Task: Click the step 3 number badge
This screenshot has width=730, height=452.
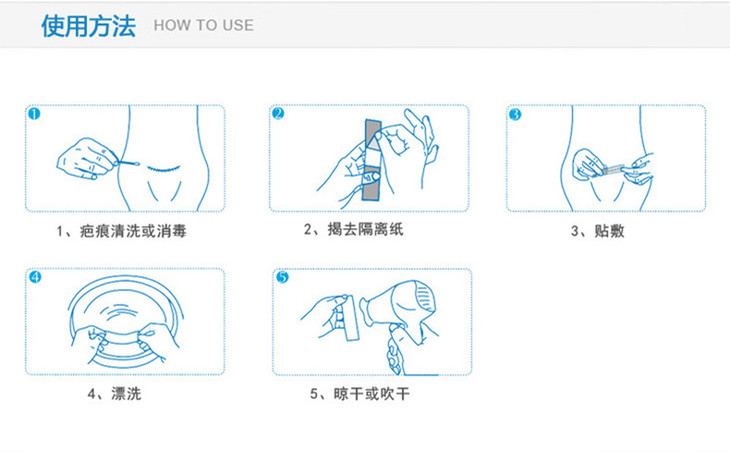Action: coord(515,115)
